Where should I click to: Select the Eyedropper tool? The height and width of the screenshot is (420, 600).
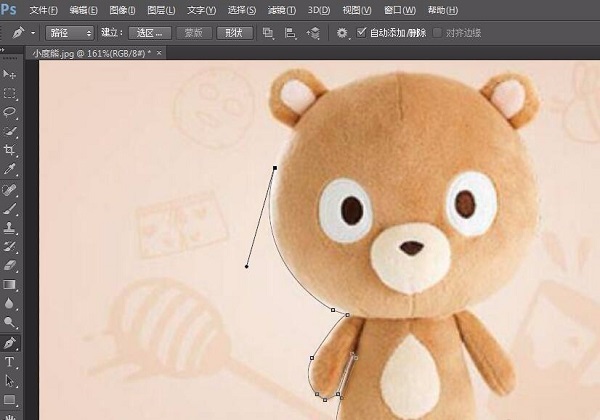(10, 169)
